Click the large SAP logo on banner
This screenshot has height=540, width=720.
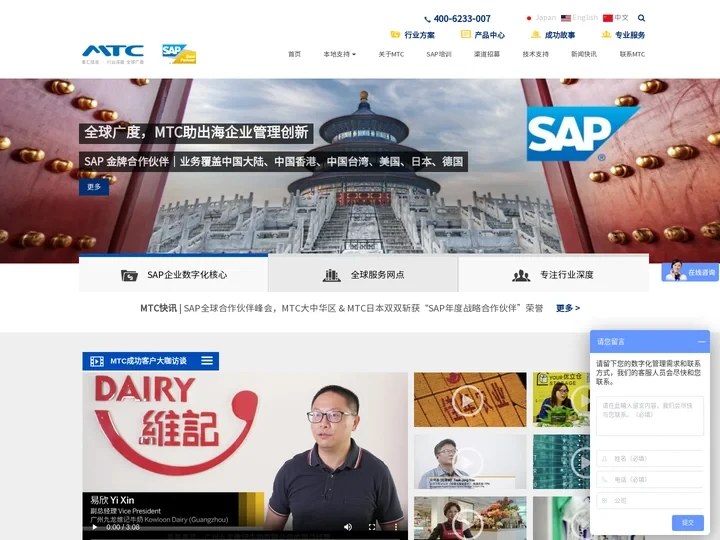tap(583, 134)
